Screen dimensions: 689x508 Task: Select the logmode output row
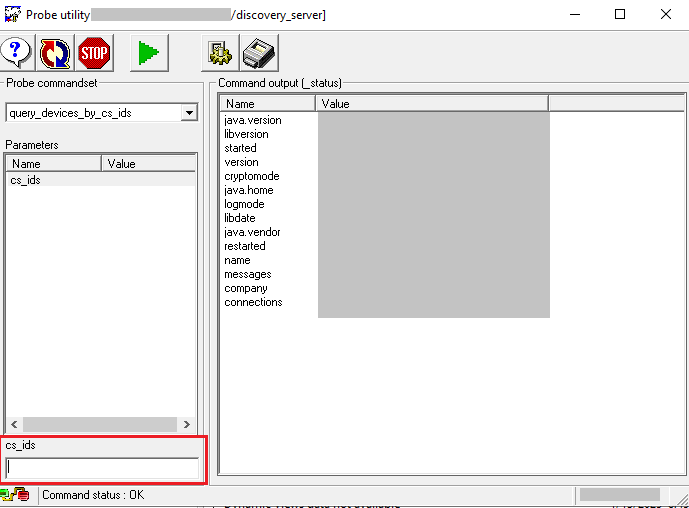tap(244, 204)
